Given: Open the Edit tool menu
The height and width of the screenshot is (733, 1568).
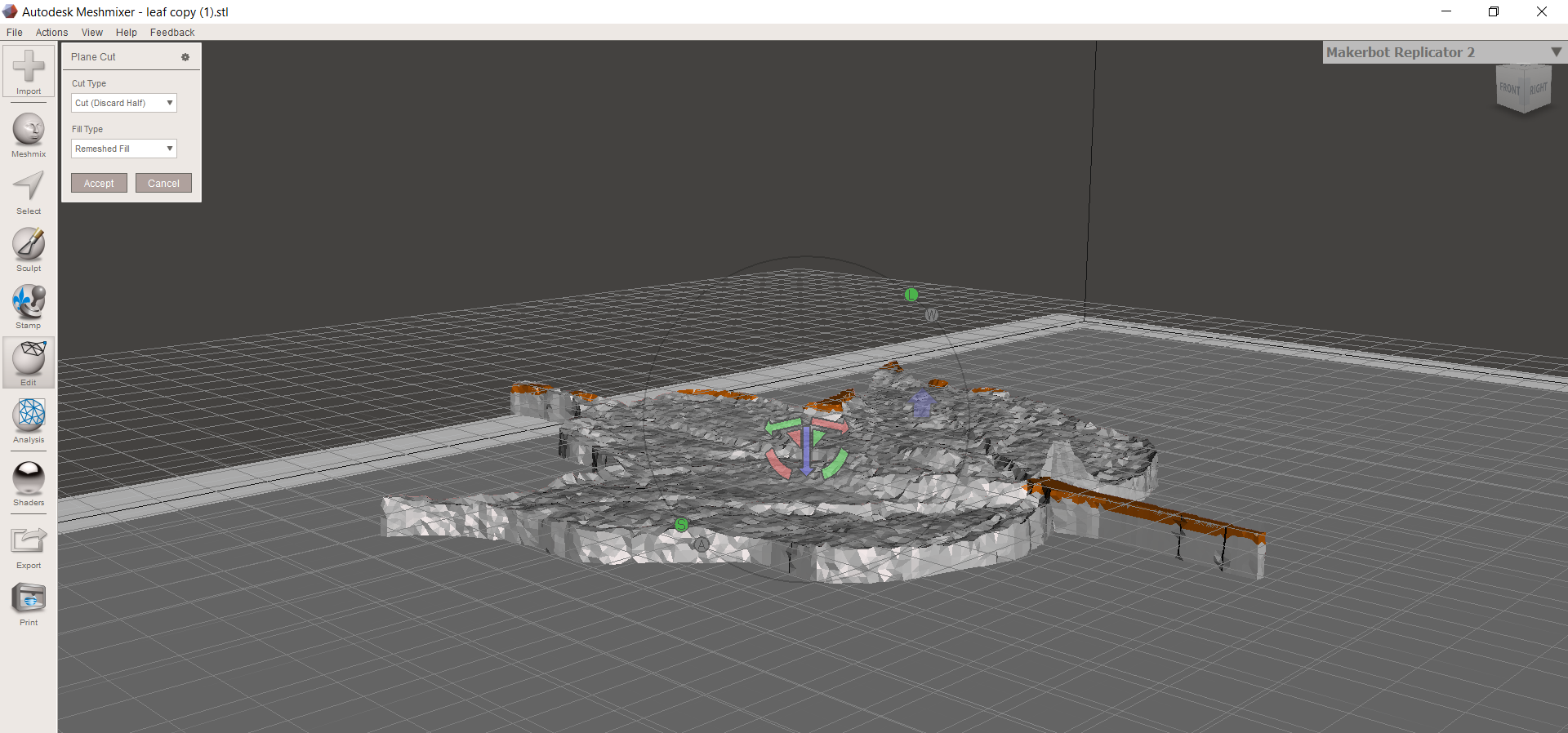Looking at the screenshot, I should 29,362.
